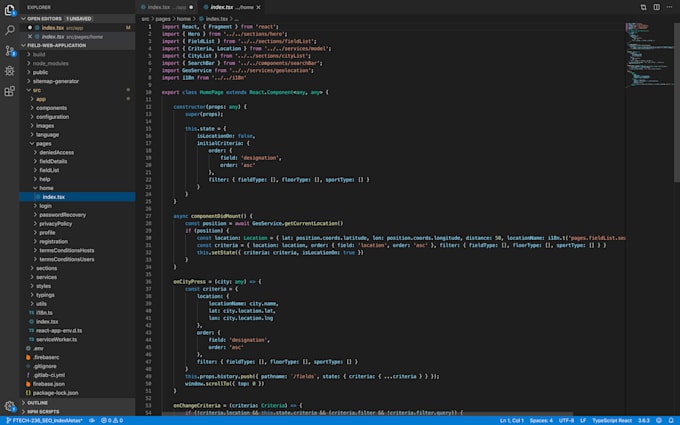
Task: Collapse the Open Editors section
Action: click(77, 19)
